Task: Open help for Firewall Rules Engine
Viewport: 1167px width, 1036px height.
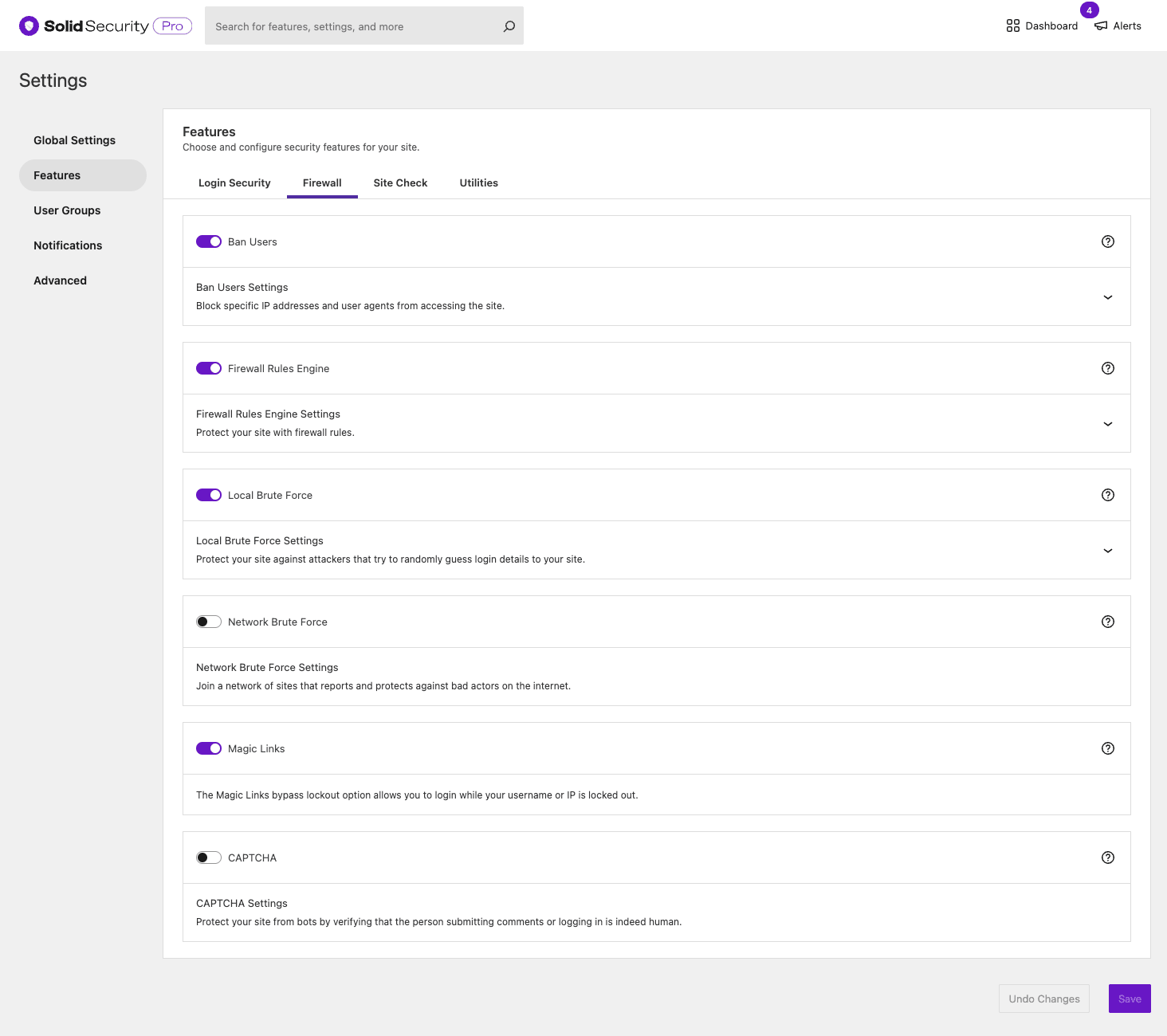Action: tap(1108, 368)
